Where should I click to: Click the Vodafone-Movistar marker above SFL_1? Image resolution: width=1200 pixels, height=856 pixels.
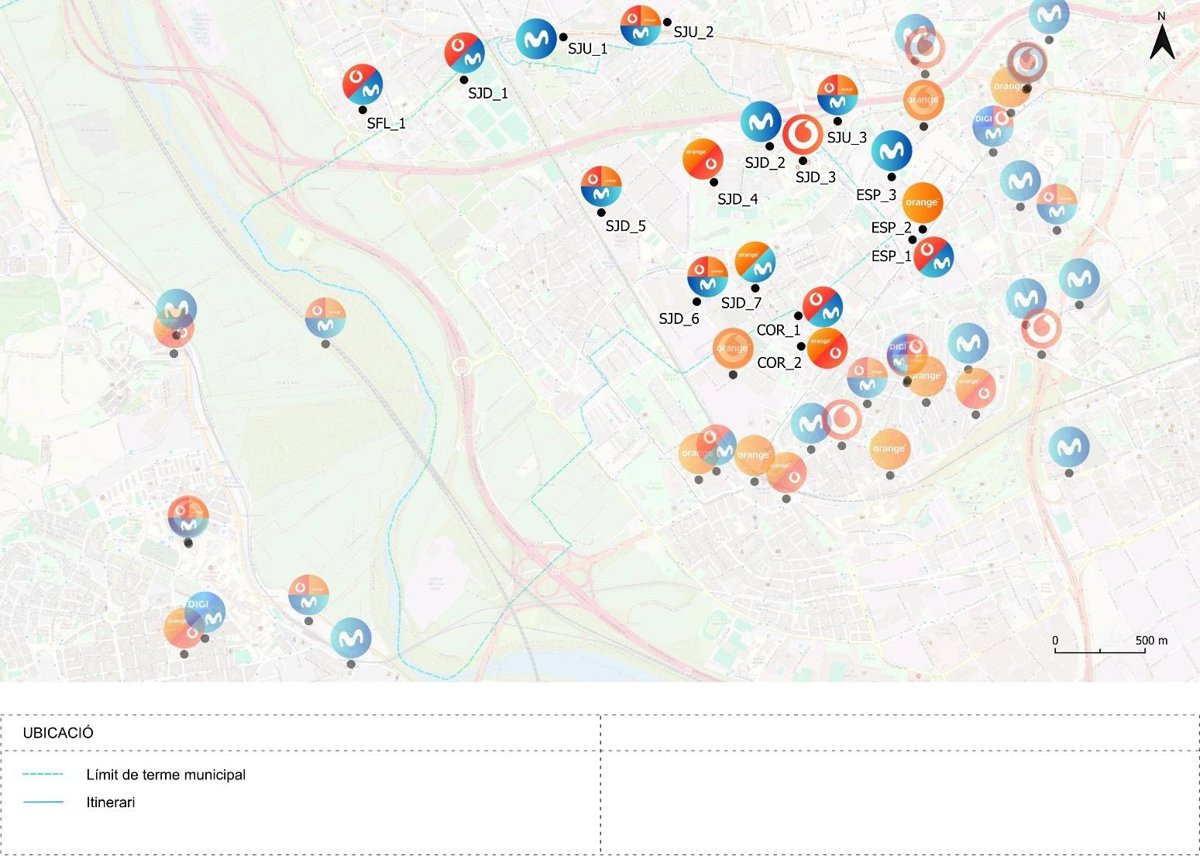coord(362,85)
